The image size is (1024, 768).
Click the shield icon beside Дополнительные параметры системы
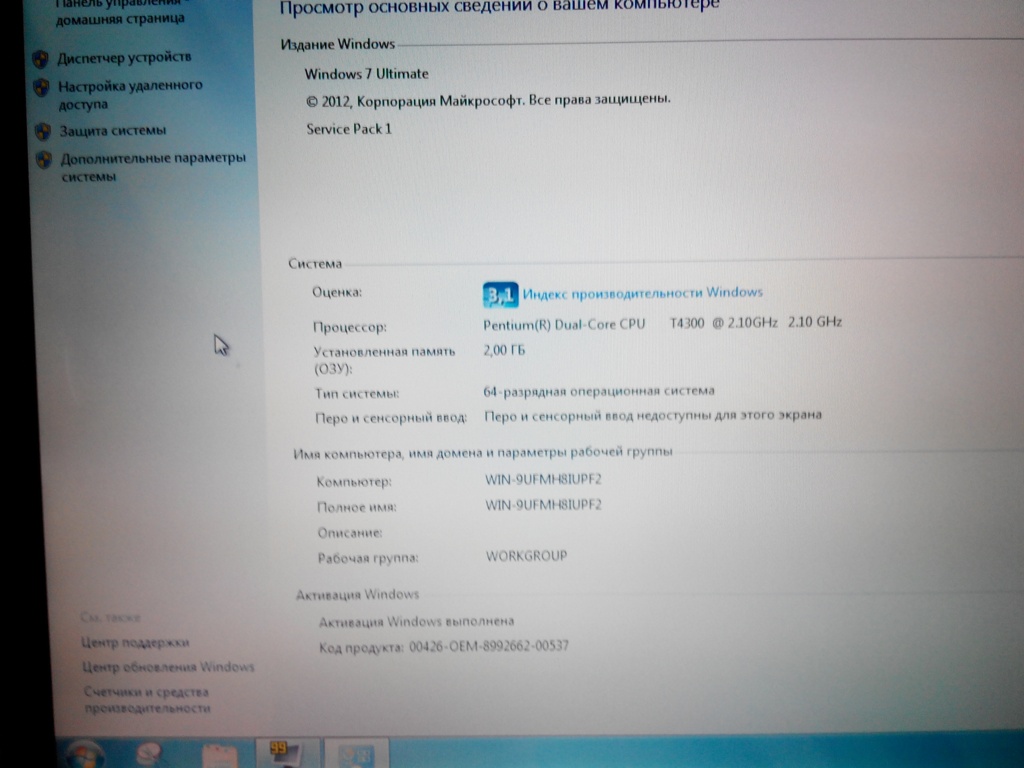point(43,159)
